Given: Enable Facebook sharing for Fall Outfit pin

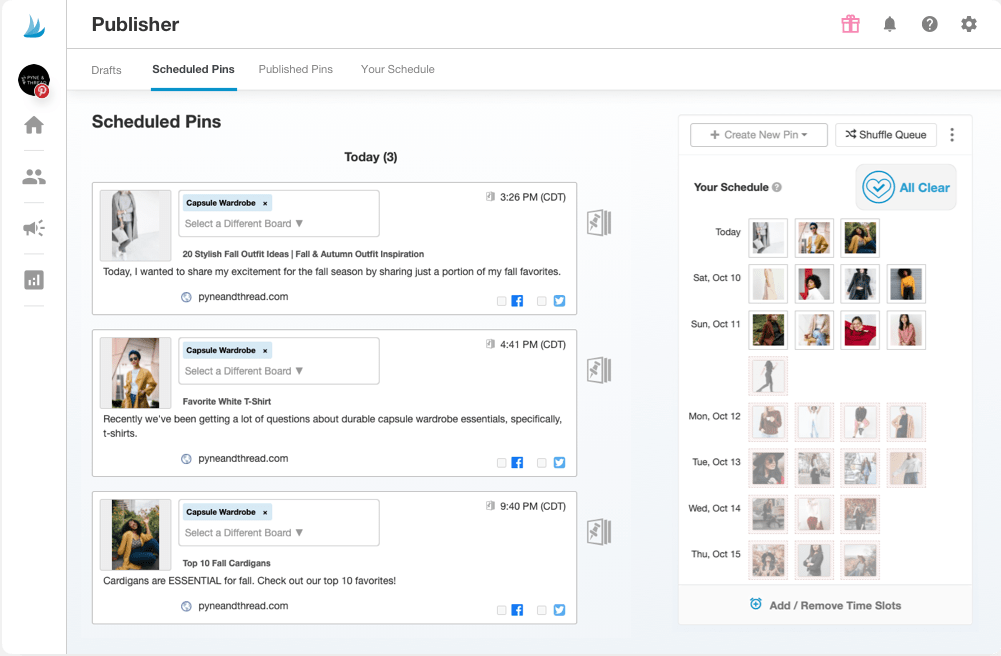Looking at the screenshot, I should click(502, 301).
